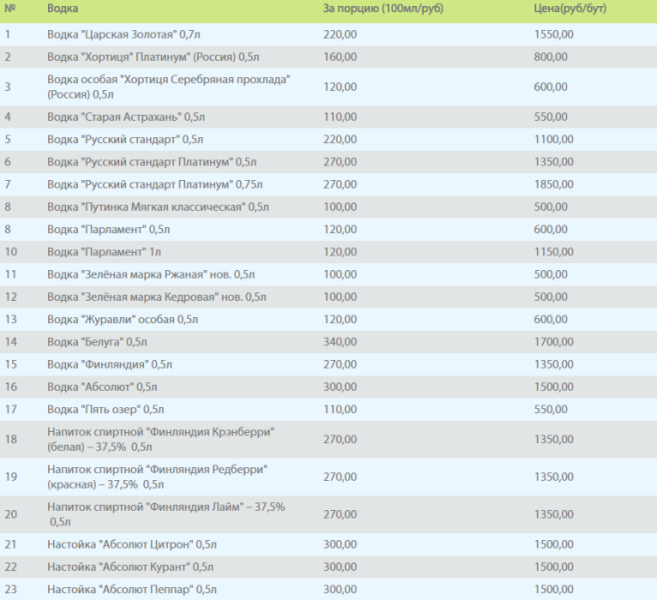The image size is (657, 600).
Task: Select the '№' column header
Action: pos(10,8)
